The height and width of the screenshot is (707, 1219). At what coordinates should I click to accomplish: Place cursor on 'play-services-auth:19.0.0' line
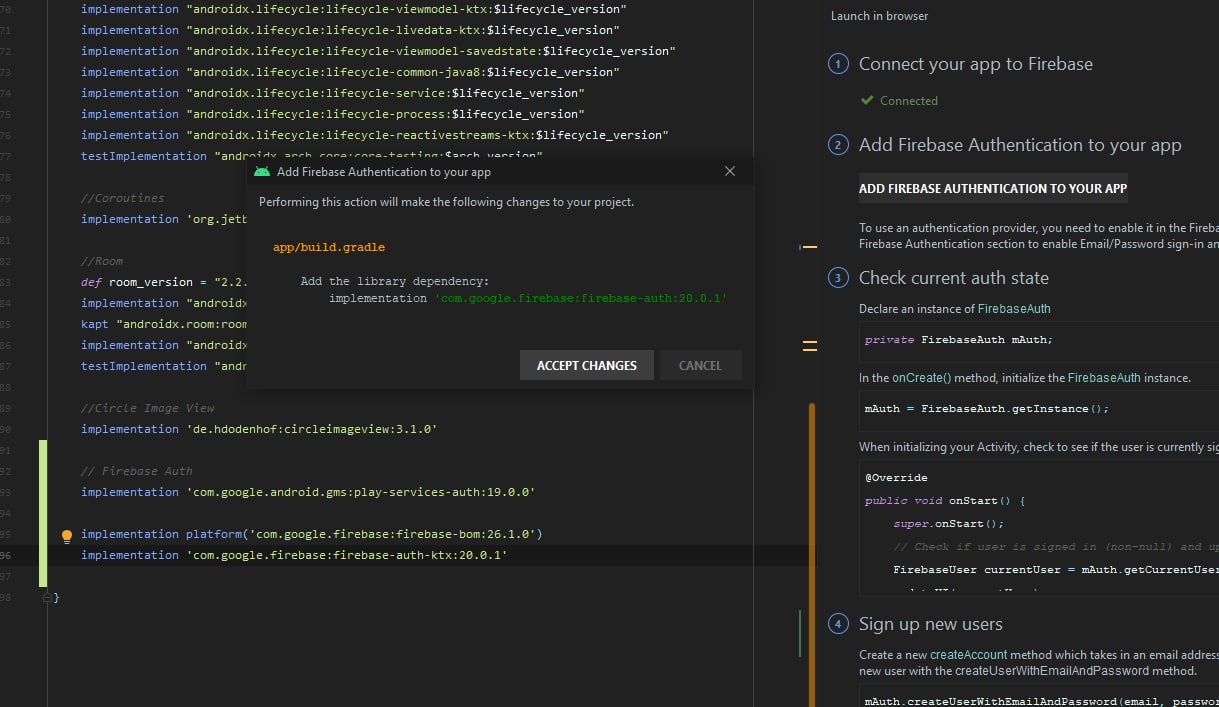[308, 492]
